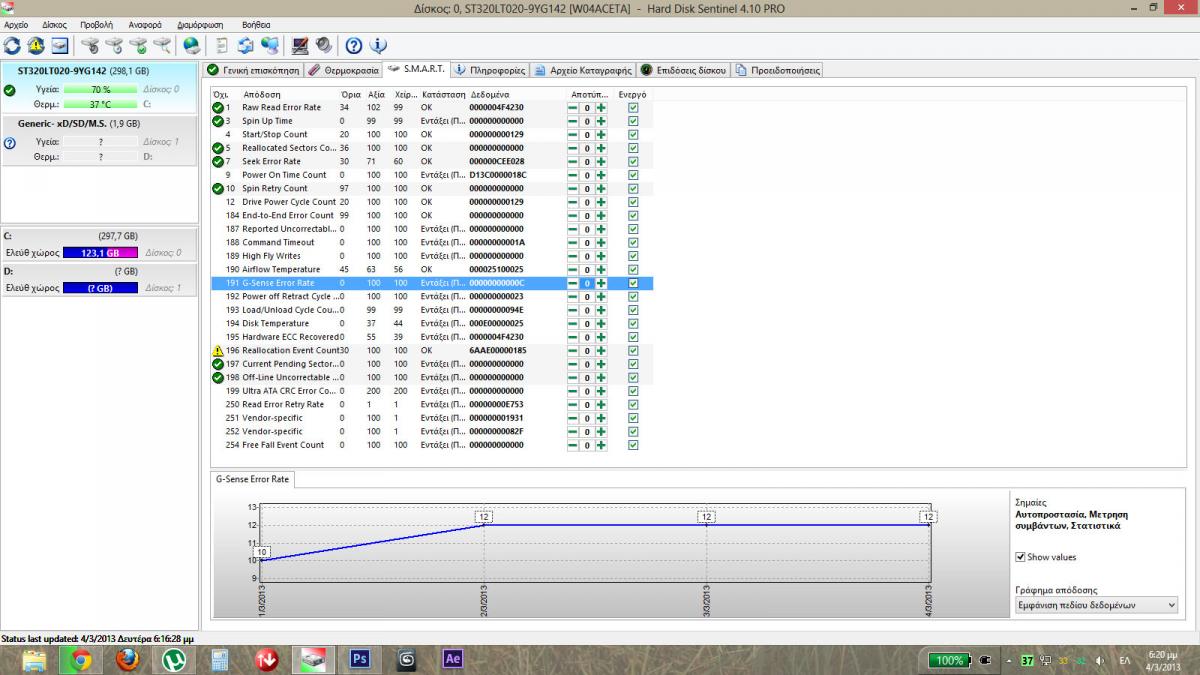Open Google Chrome from the taskbar
1200x675 pixels.
click(x=80, y=659)
